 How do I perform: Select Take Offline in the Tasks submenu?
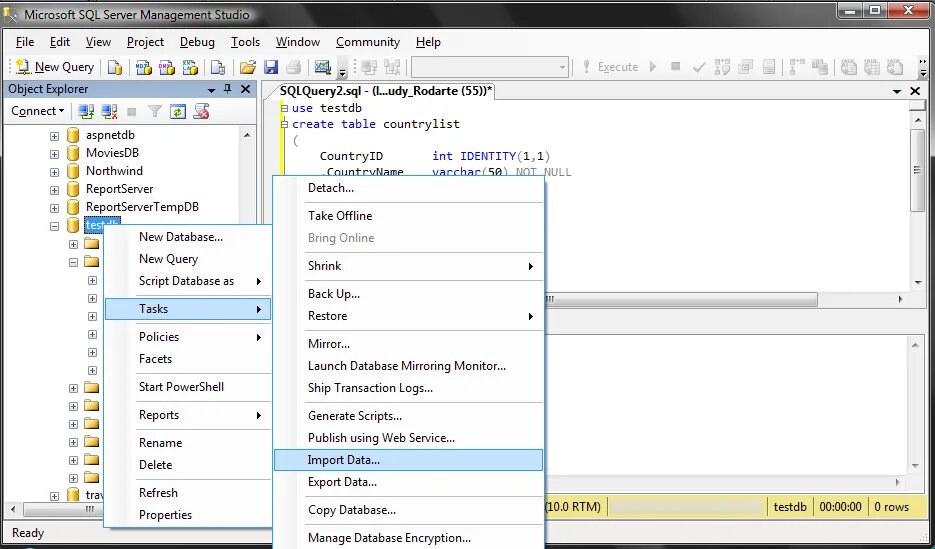(x=408, y=215)
